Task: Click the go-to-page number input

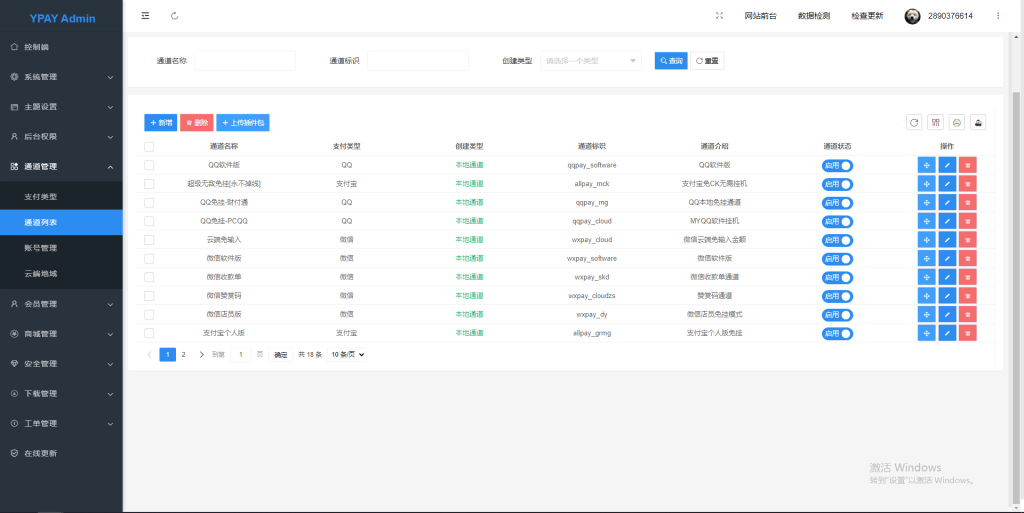Action: pos(240,354)
